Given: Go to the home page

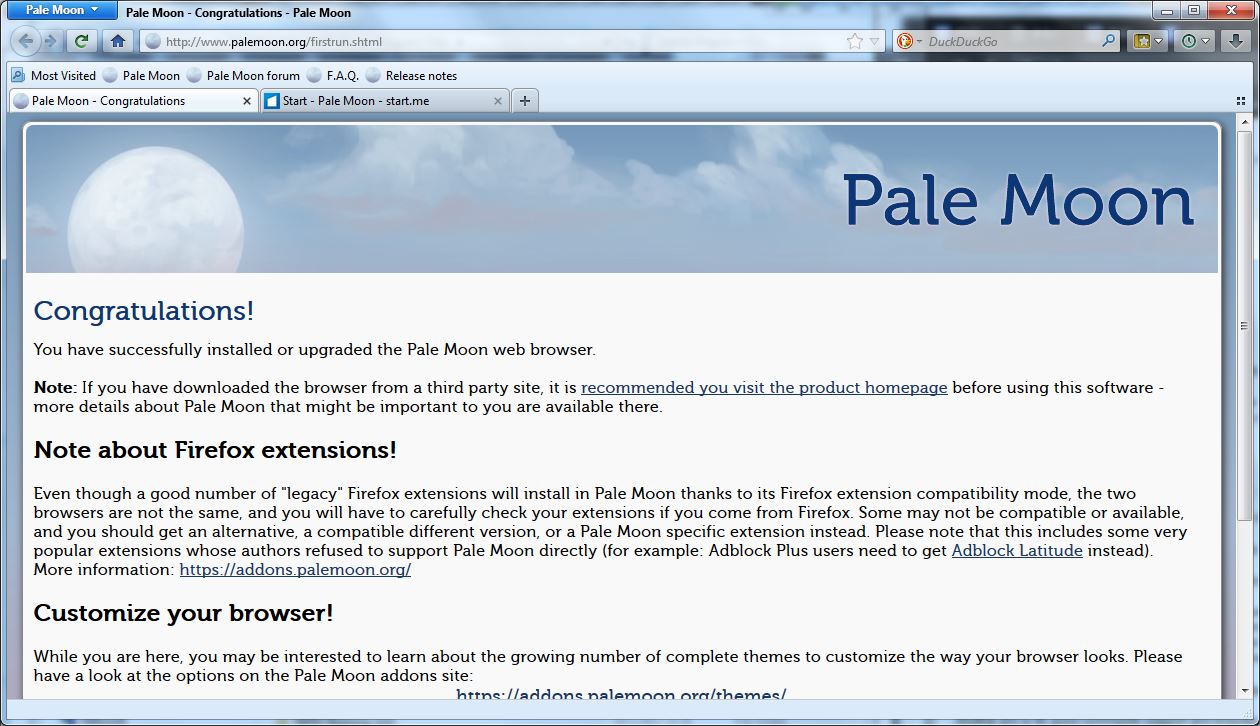Looking at the screenshot, I should 118,41.
